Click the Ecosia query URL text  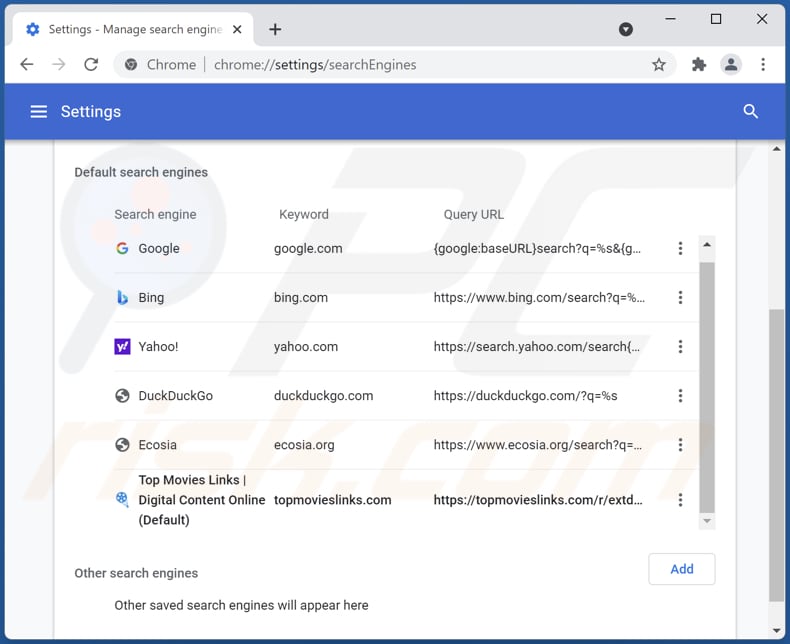[538, 445]
